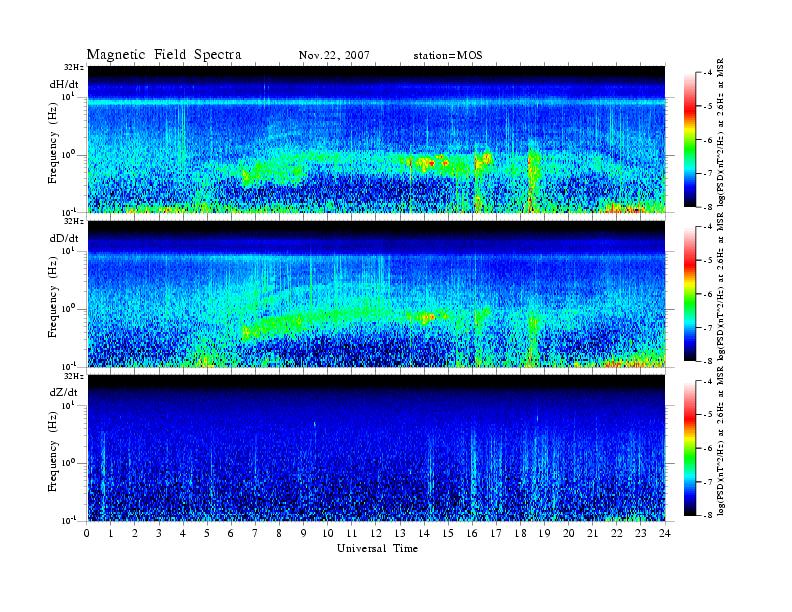Click the color scale bar beside dH/dt panel
Viewport: 792px width, 612px height.
click(x=689, y=140)
